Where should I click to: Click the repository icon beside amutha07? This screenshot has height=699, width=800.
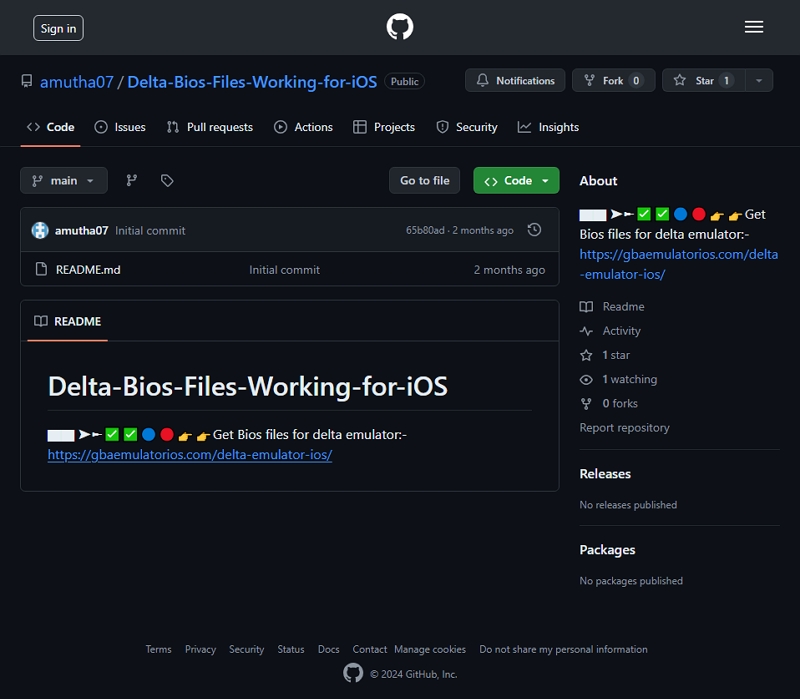[x=27, y=81]
